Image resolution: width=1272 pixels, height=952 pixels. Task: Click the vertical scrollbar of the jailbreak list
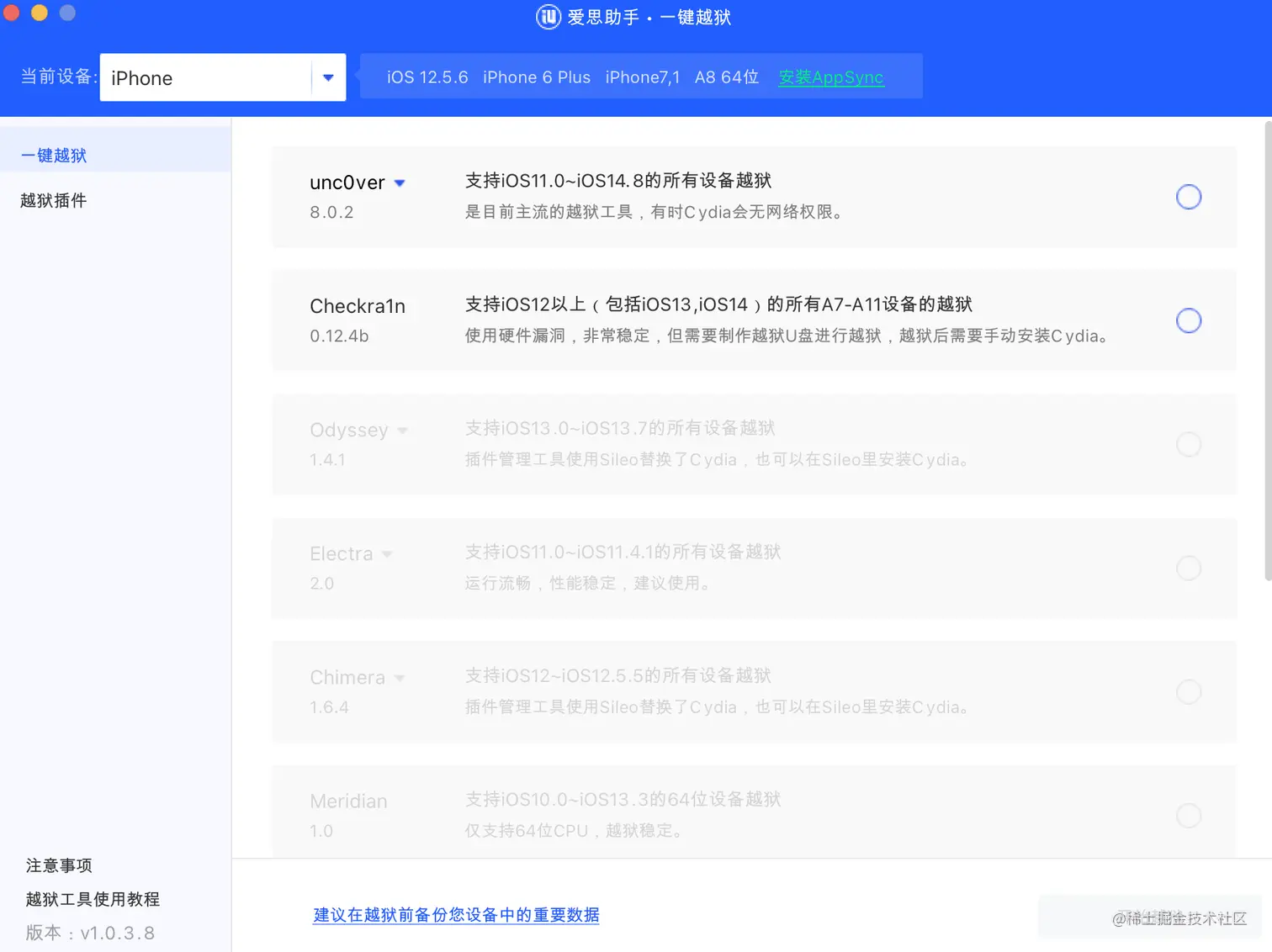tap(1268, 351)
